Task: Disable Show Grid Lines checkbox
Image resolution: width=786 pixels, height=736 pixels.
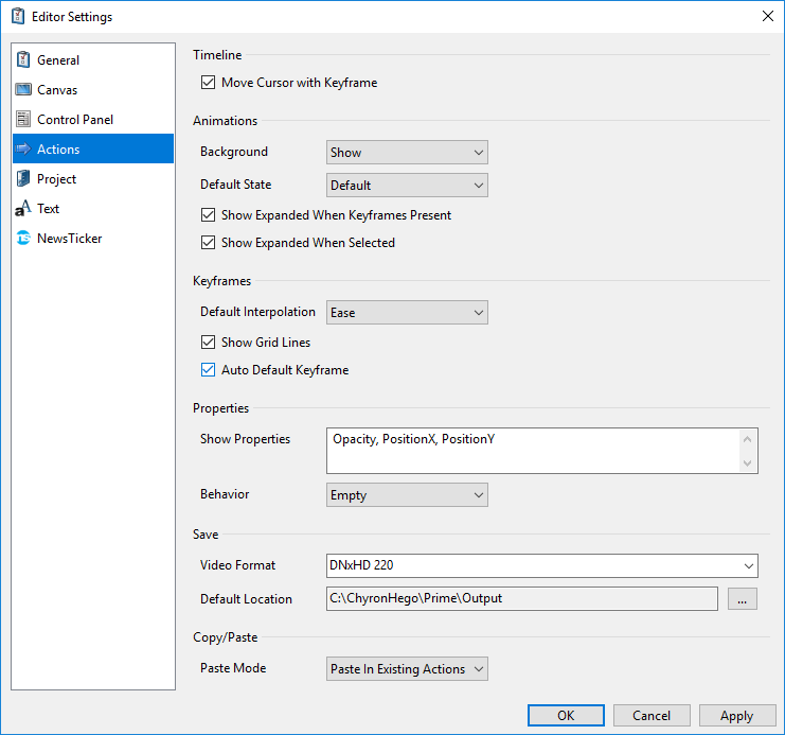Action: [x=208, y=342]
